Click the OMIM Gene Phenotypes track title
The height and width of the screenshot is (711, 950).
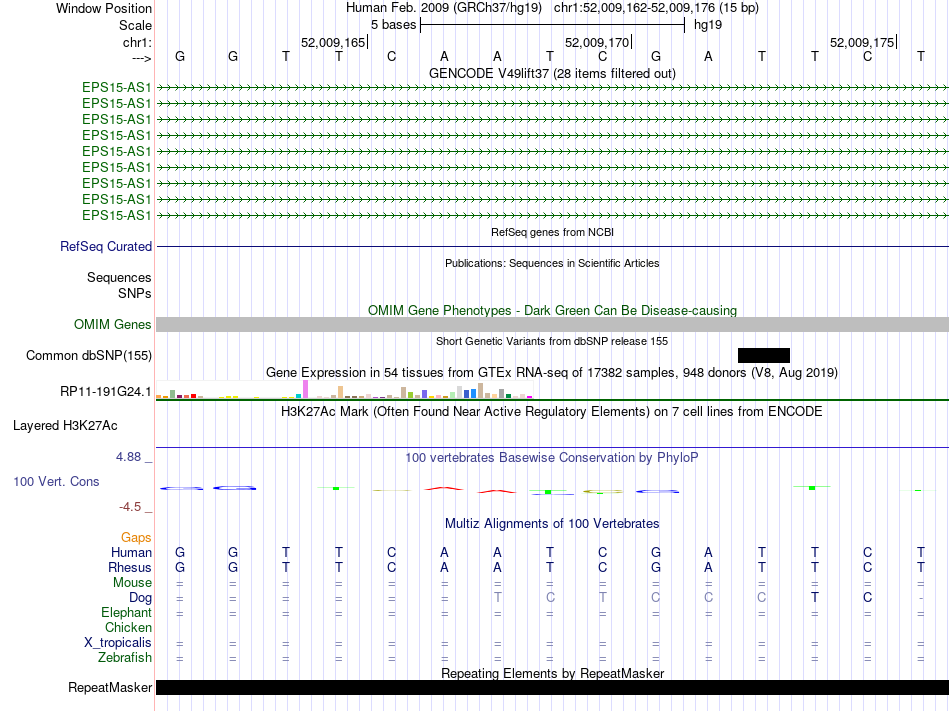coord(552,310)
